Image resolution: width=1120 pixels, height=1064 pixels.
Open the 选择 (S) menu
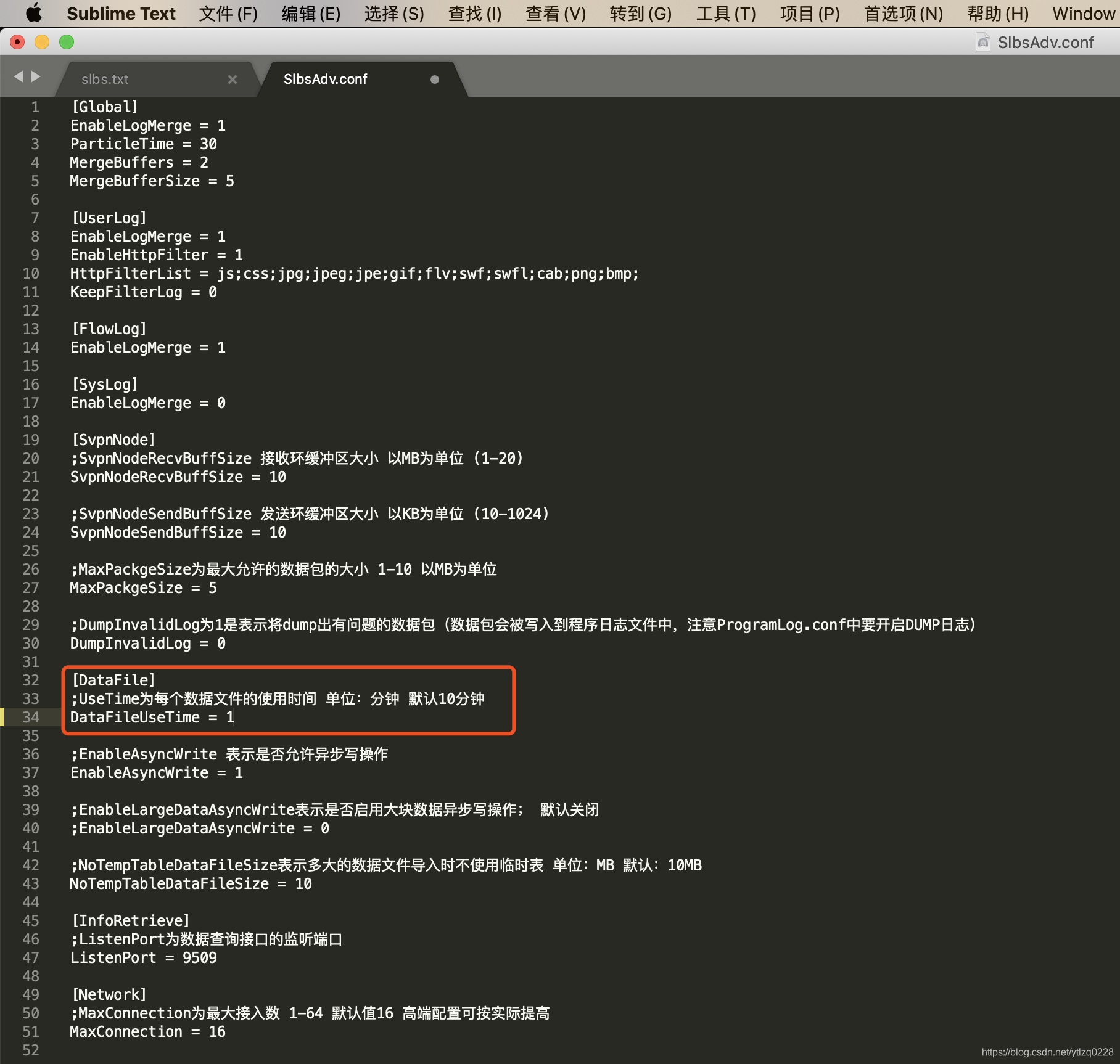coord(394,13)
